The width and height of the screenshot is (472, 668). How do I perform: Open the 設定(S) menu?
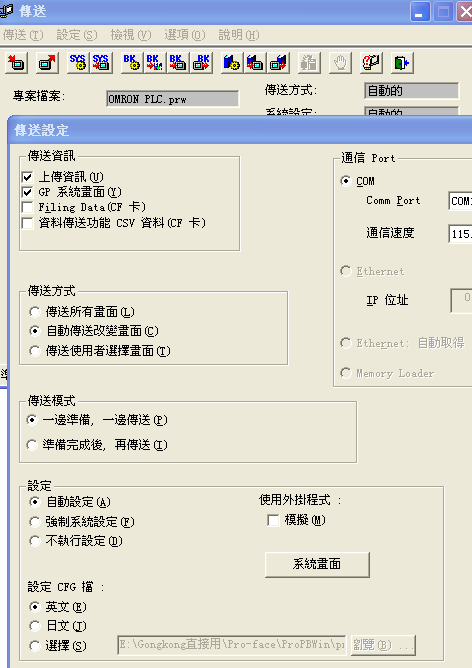(x=77, y=35)
